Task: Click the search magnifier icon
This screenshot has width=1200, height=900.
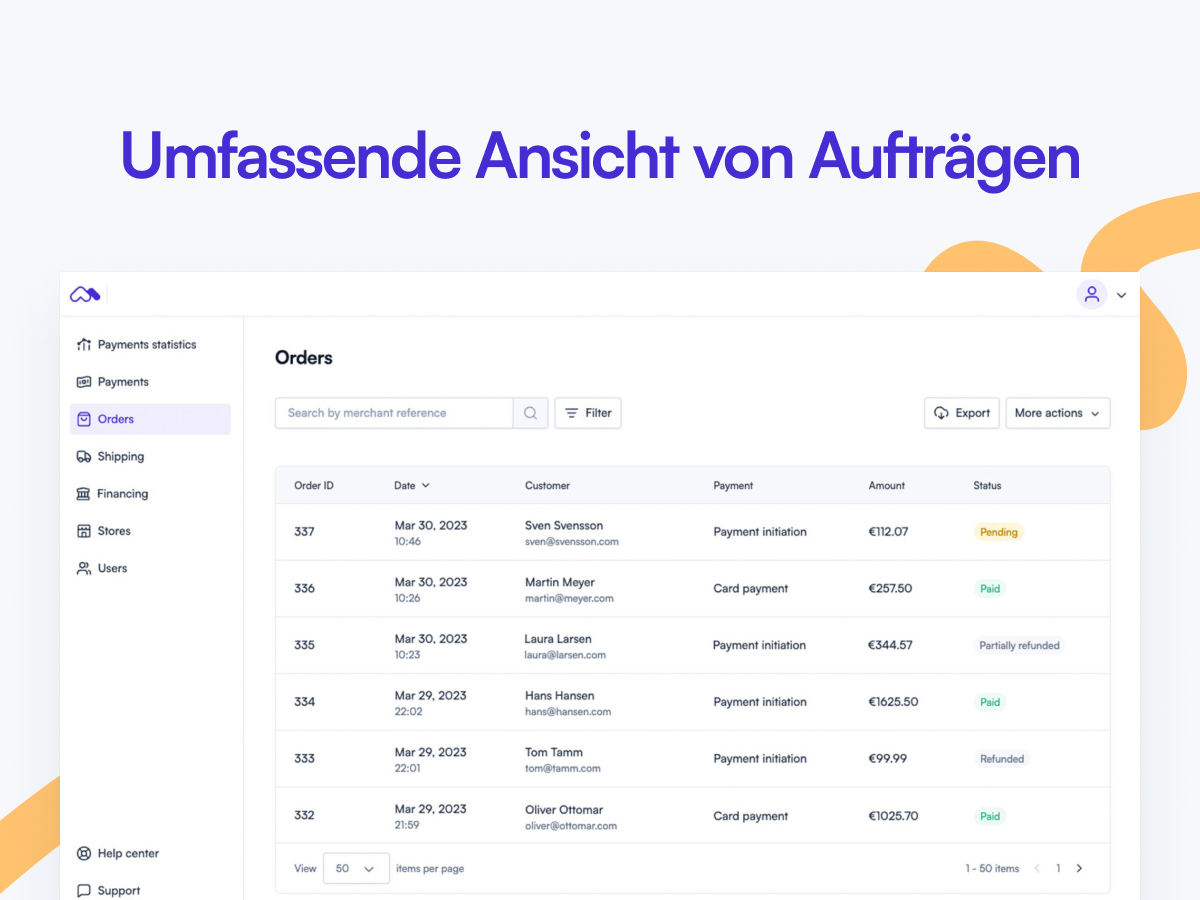Action: 530,413
